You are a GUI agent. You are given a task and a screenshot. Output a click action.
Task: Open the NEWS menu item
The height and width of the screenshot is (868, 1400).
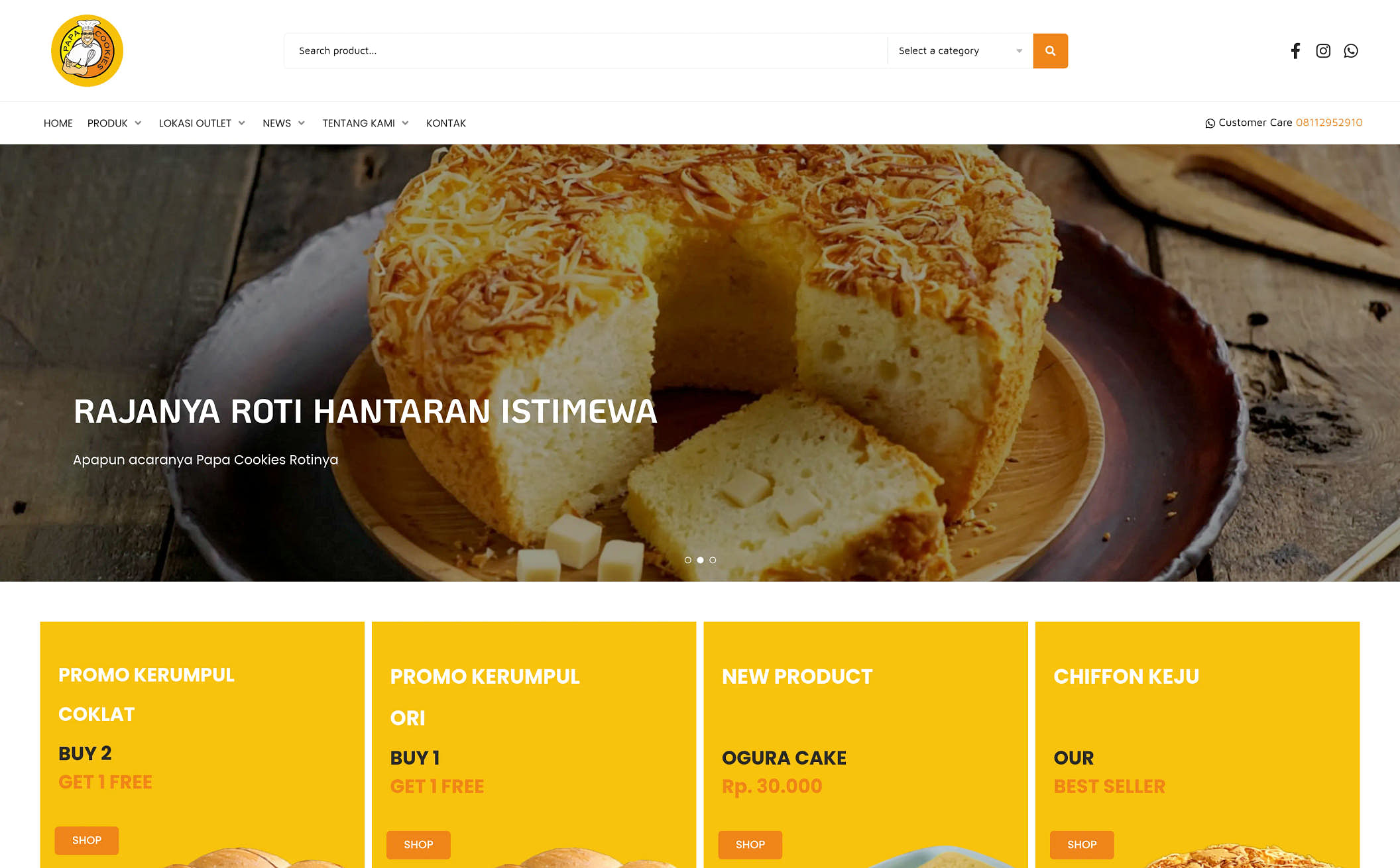[276, 123]
